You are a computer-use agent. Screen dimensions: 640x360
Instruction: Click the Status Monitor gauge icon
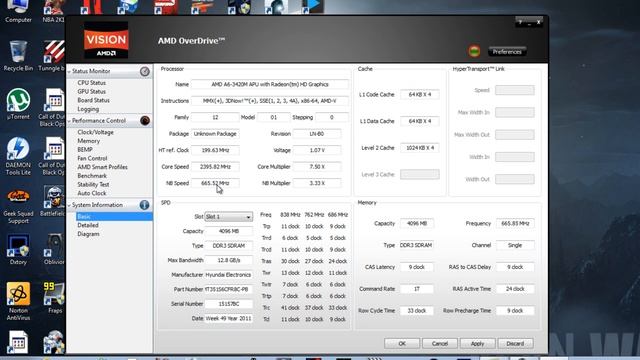coord(145,71)
